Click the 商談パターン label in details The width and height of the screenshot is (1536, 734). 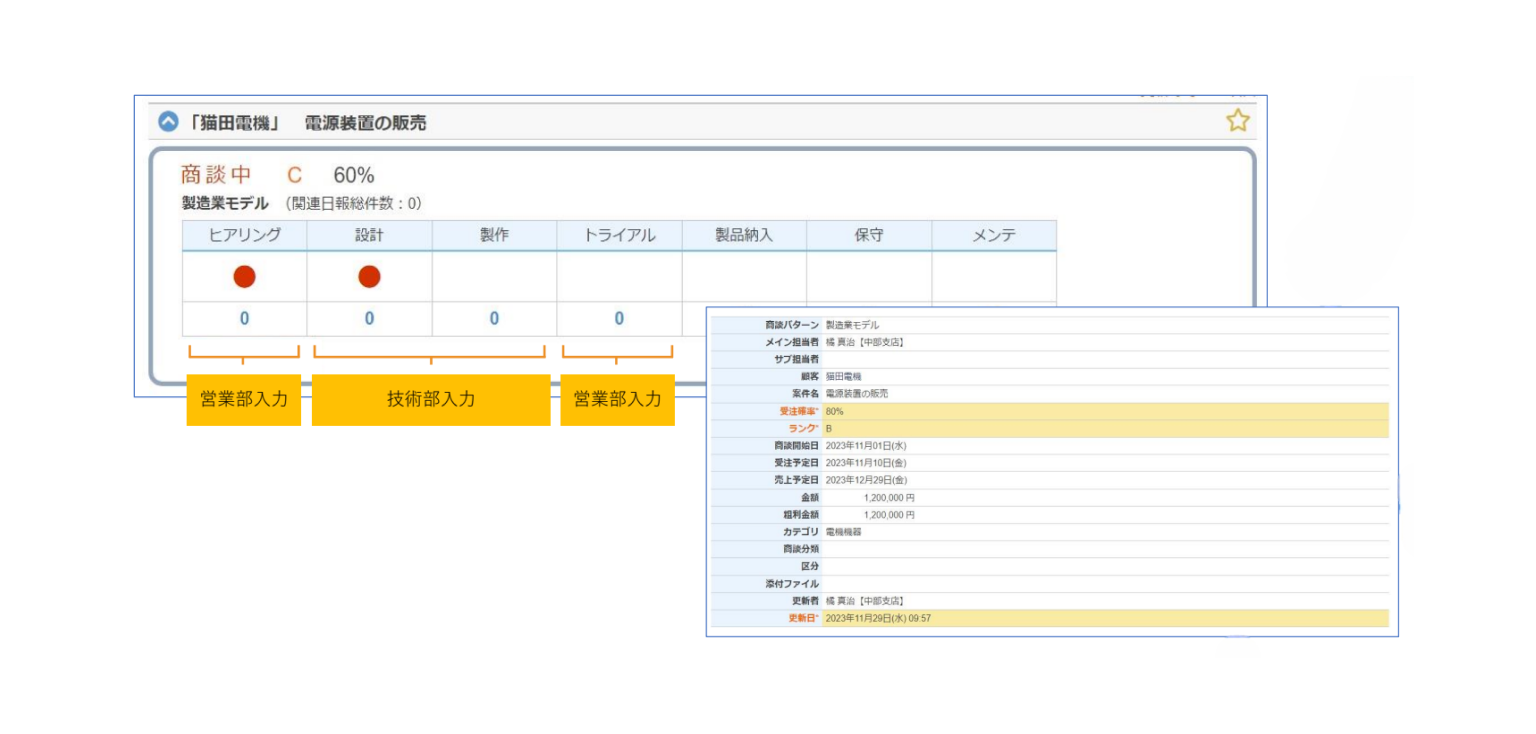[792, 325]
